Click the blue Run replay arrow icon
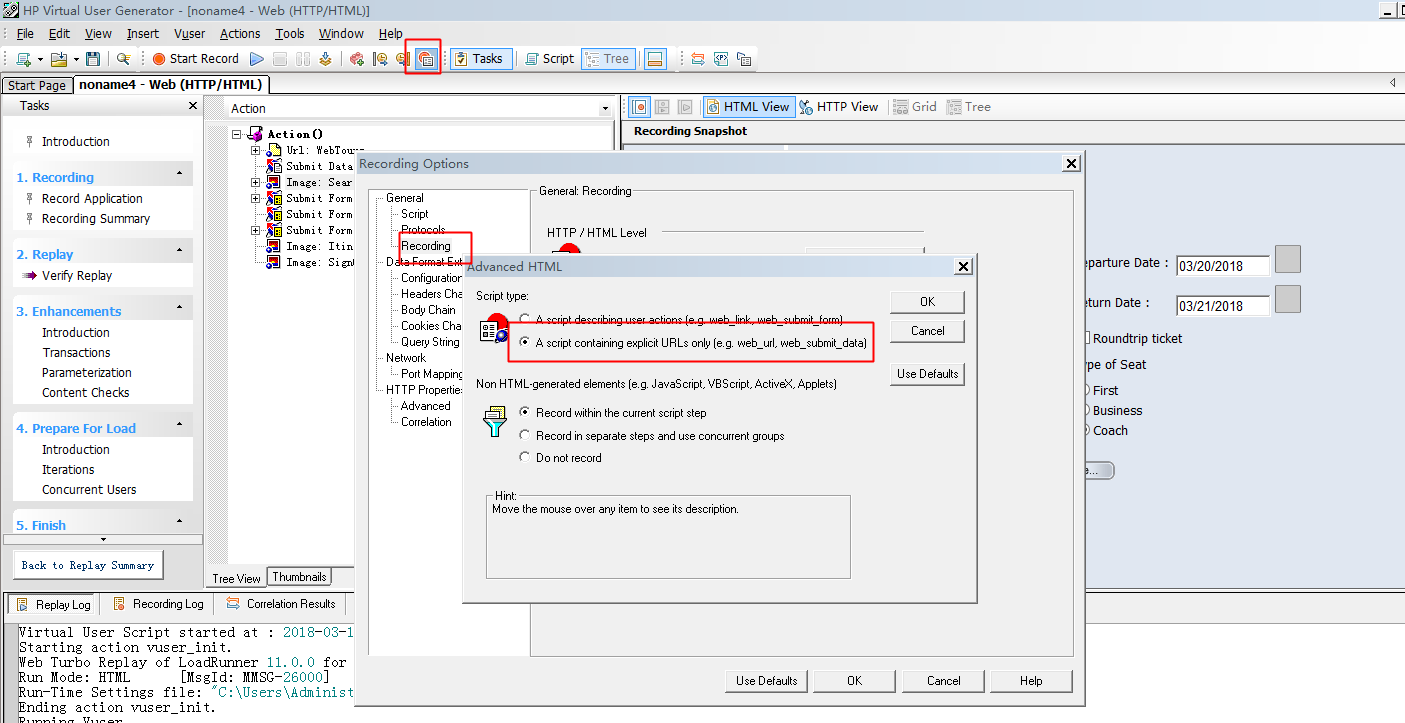The width and height of the screenshot is (1405, 723). [x=257, y=59]
